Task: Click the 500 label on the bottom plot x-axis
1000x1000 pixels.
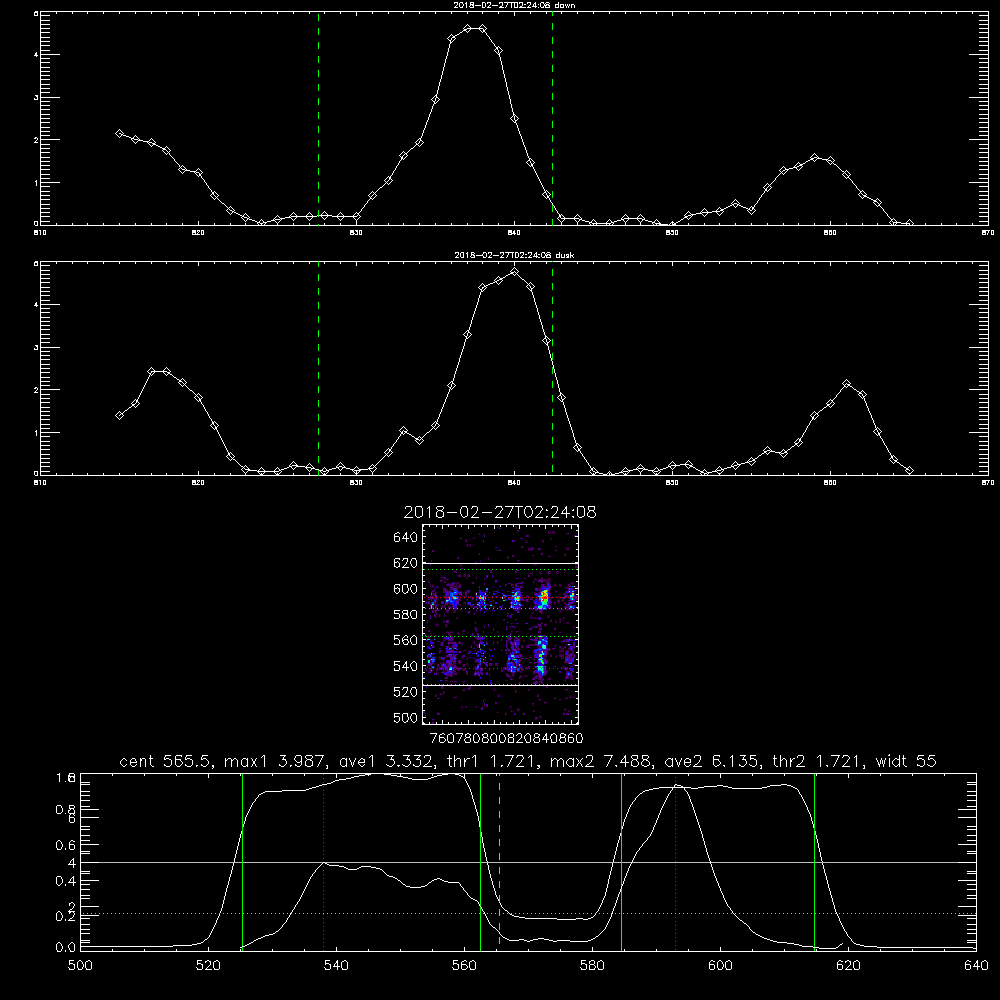Action: pyautogui.click(x=80, y=966)
